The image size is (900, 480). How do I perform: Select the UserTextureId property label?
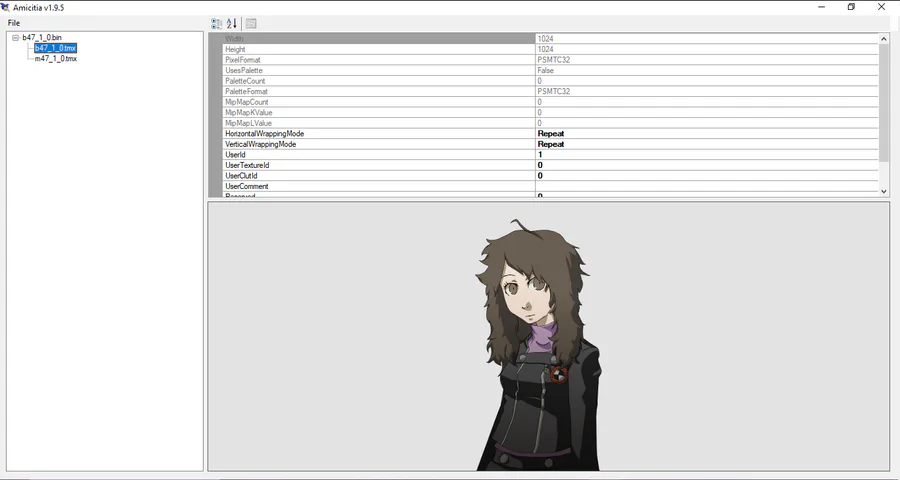pos(247,165)
